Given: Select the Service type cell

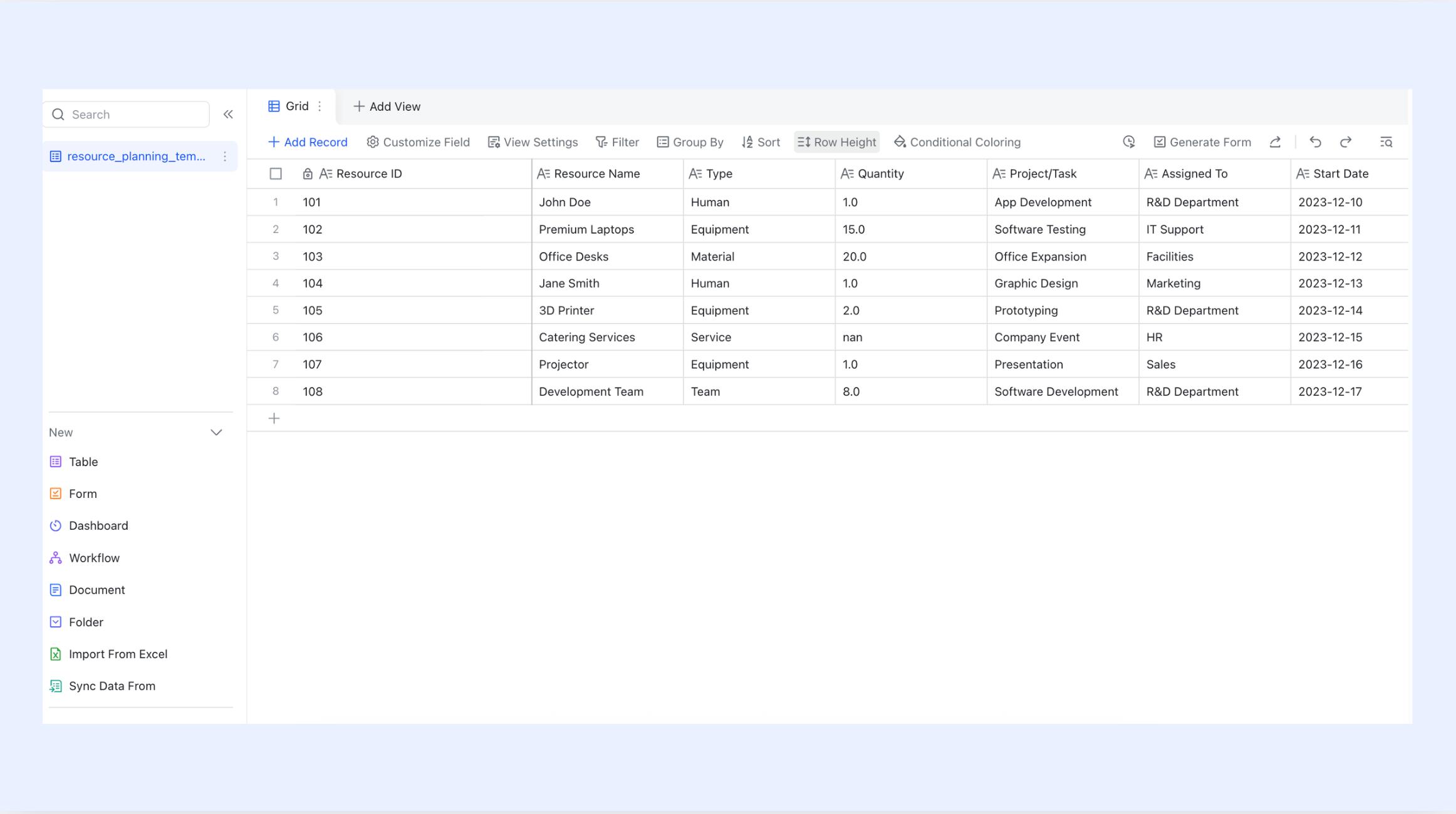Looking at the screenshot, I should click(759, 337).
